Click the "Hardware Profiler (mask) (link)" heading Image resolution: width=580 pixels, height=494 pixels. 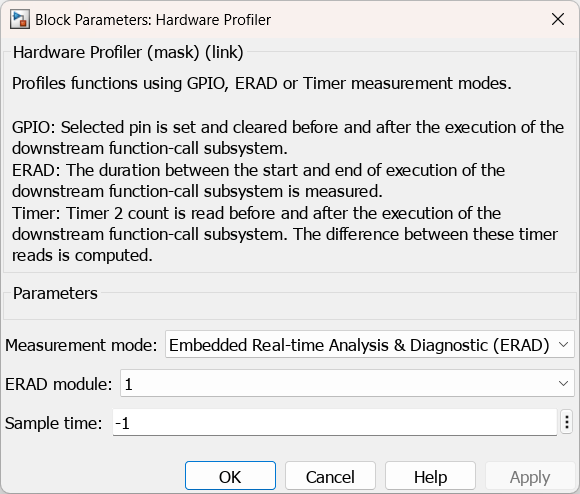click(x=128, y=52)
